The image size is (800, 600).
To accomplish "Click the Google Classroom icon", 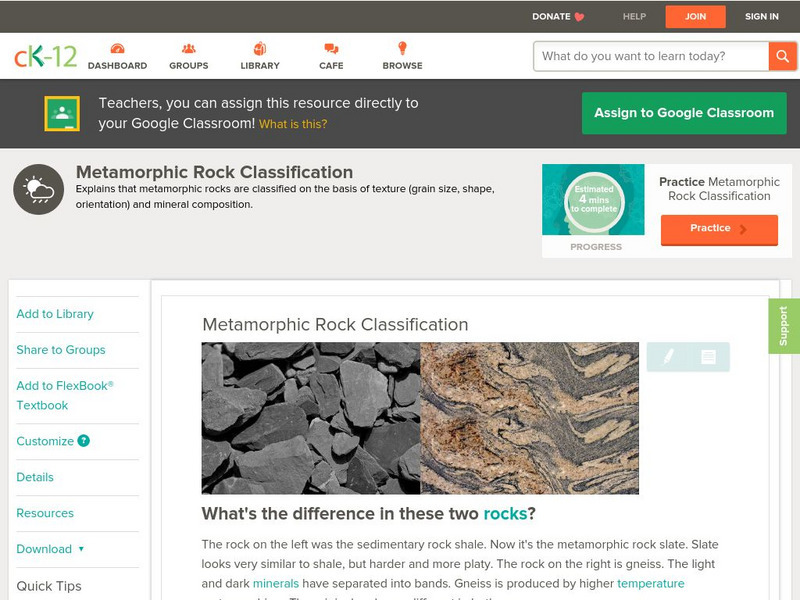I will click(x=62, y=113).
